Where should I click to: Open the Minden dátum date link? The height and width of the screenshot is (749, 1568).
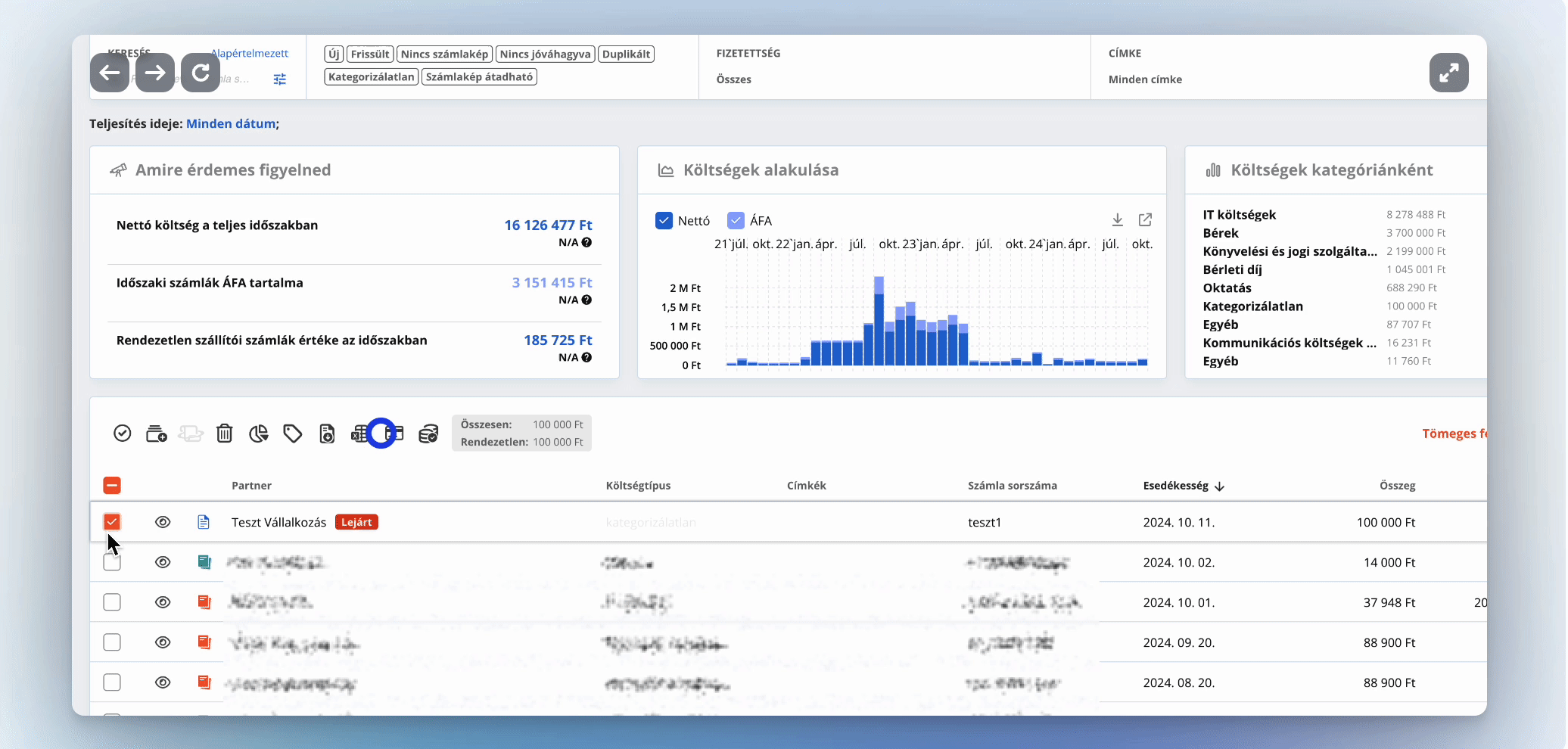[231, 123]
